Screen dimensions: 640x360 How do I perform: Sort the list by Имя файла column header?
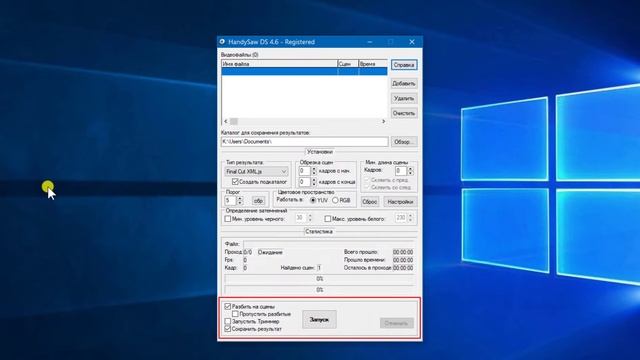(x=280, y=64)
